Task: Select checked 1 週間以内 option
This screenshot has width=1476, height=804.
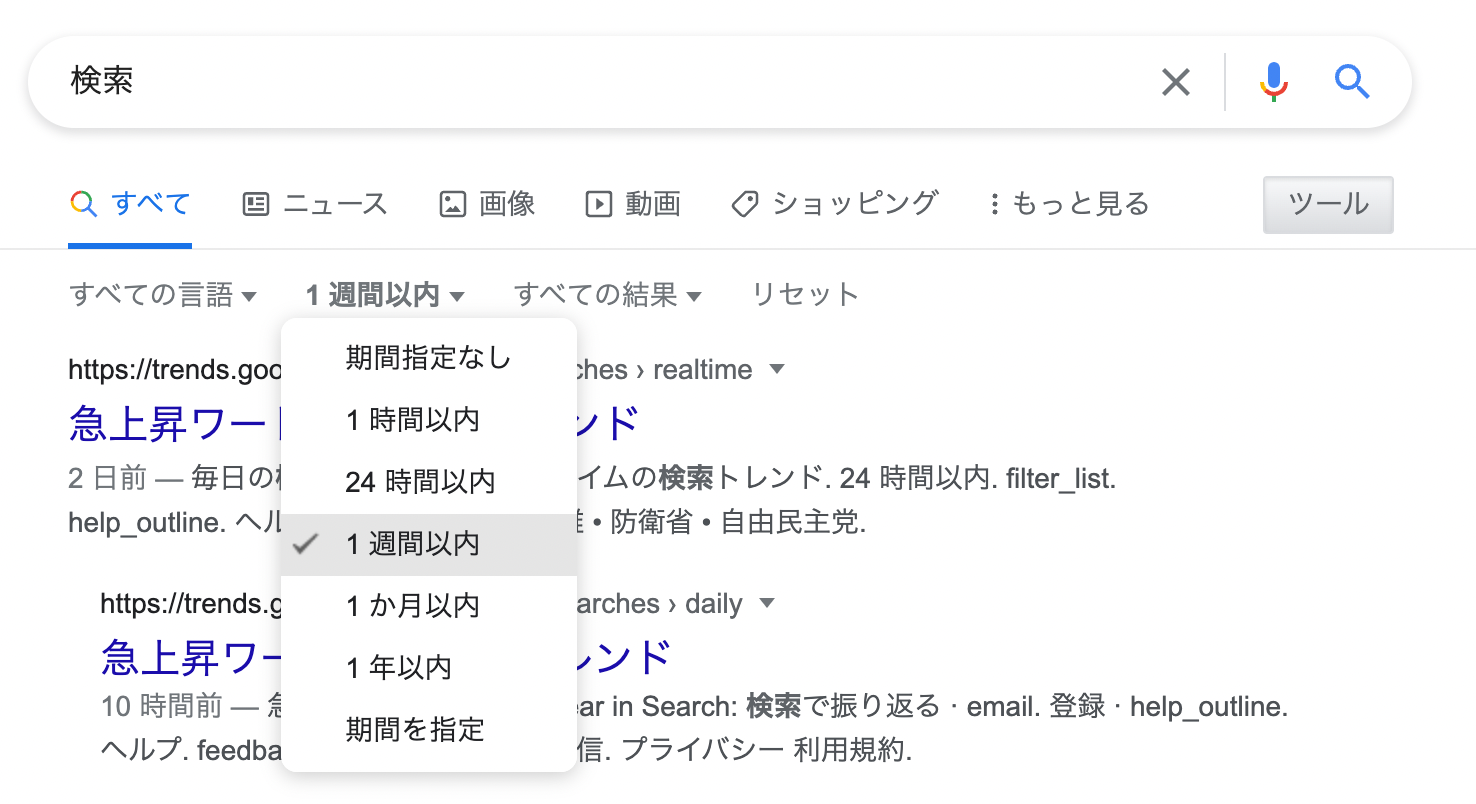Action: click(x=429, y=544)
